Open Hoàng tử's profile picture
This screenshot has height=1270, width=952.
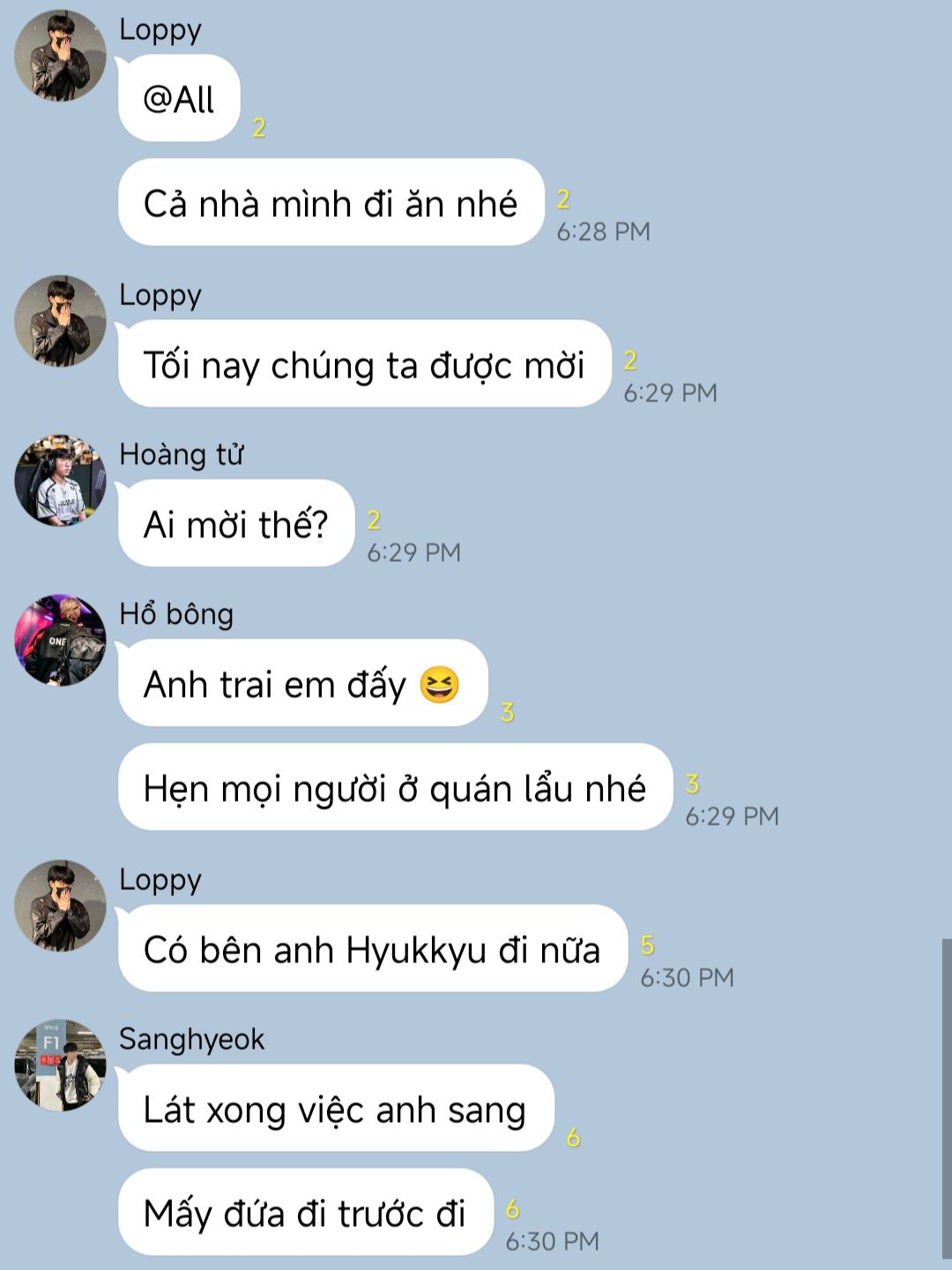pyautogui.click(x=60, y=481)
